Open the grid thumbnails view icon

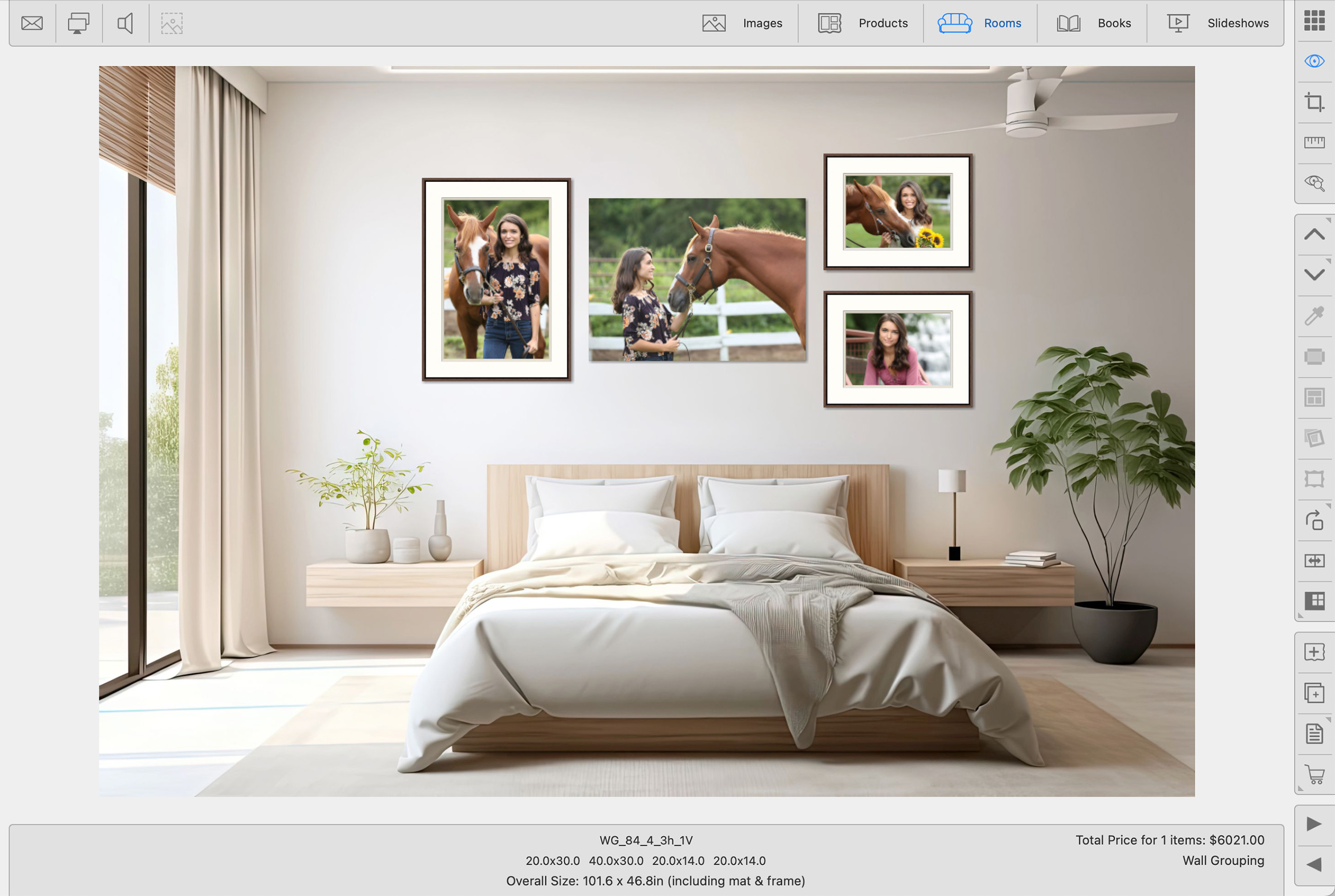tap(1314, 21)
